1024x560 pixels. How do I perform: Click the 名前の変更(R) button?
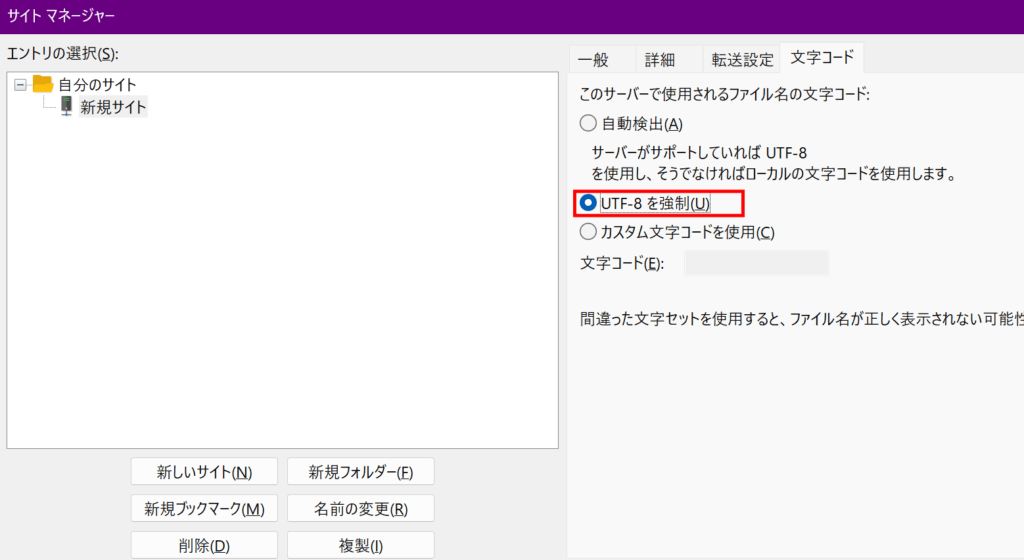click(360, 508)
